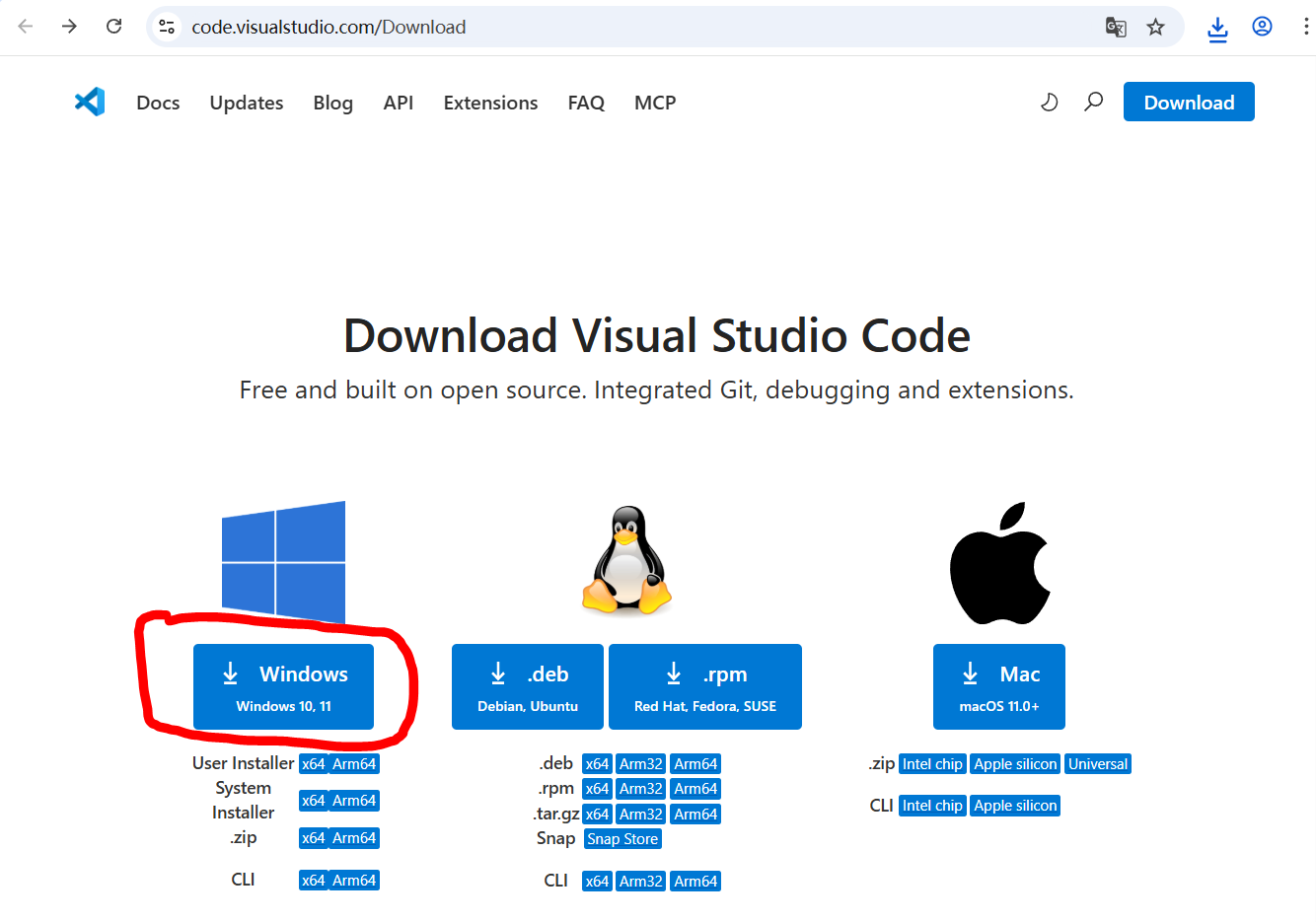
Task: Open the Updates menu item
Action: (247, 103)
